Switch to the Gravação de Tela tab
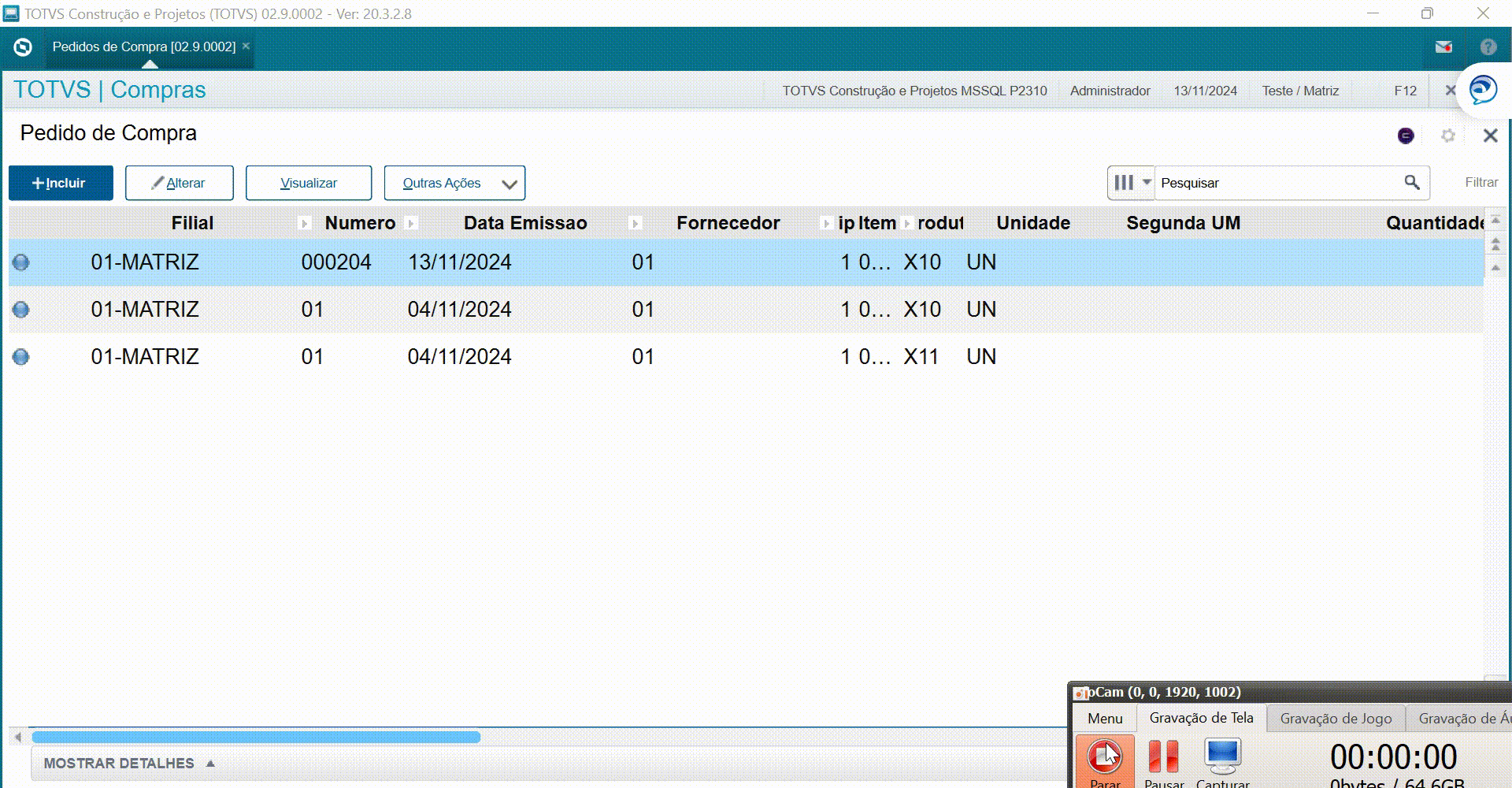The image size is (1512, 788). 1201,718
